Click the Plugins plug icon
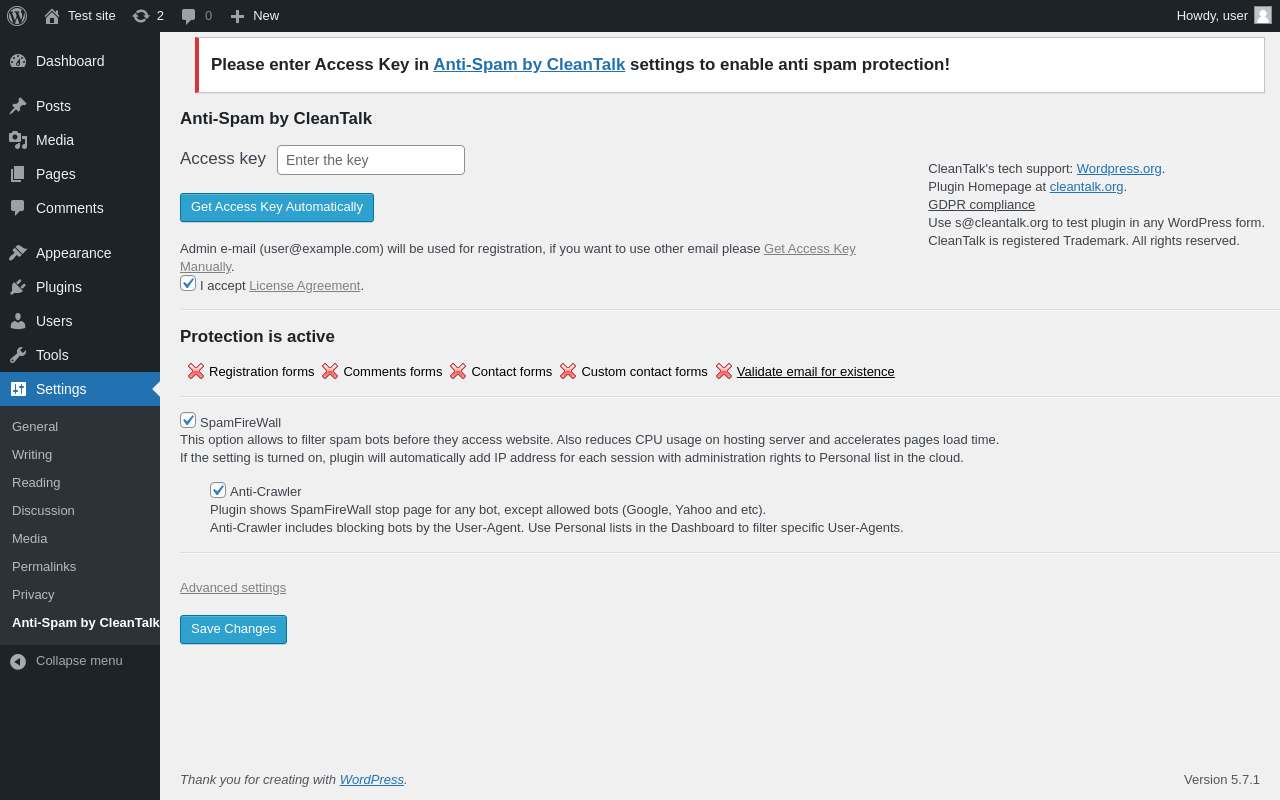The height and width of the screenshot is (800, 1280). [18, 287]
